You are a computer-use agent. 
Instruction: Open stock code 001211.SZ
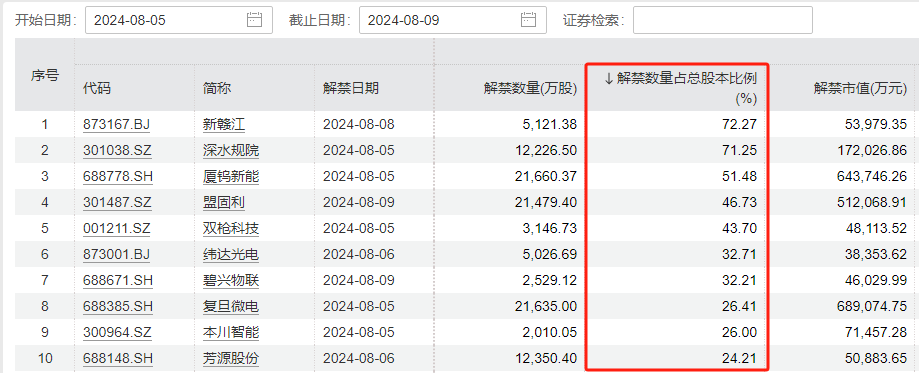pyautogui.click(x=117, y=228)
